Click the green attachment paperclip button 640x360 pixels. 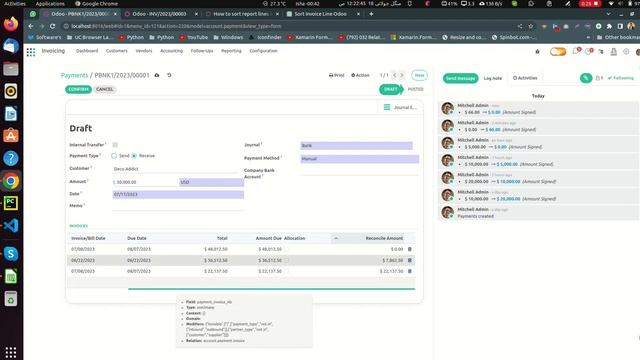click(x=586, y=78)
